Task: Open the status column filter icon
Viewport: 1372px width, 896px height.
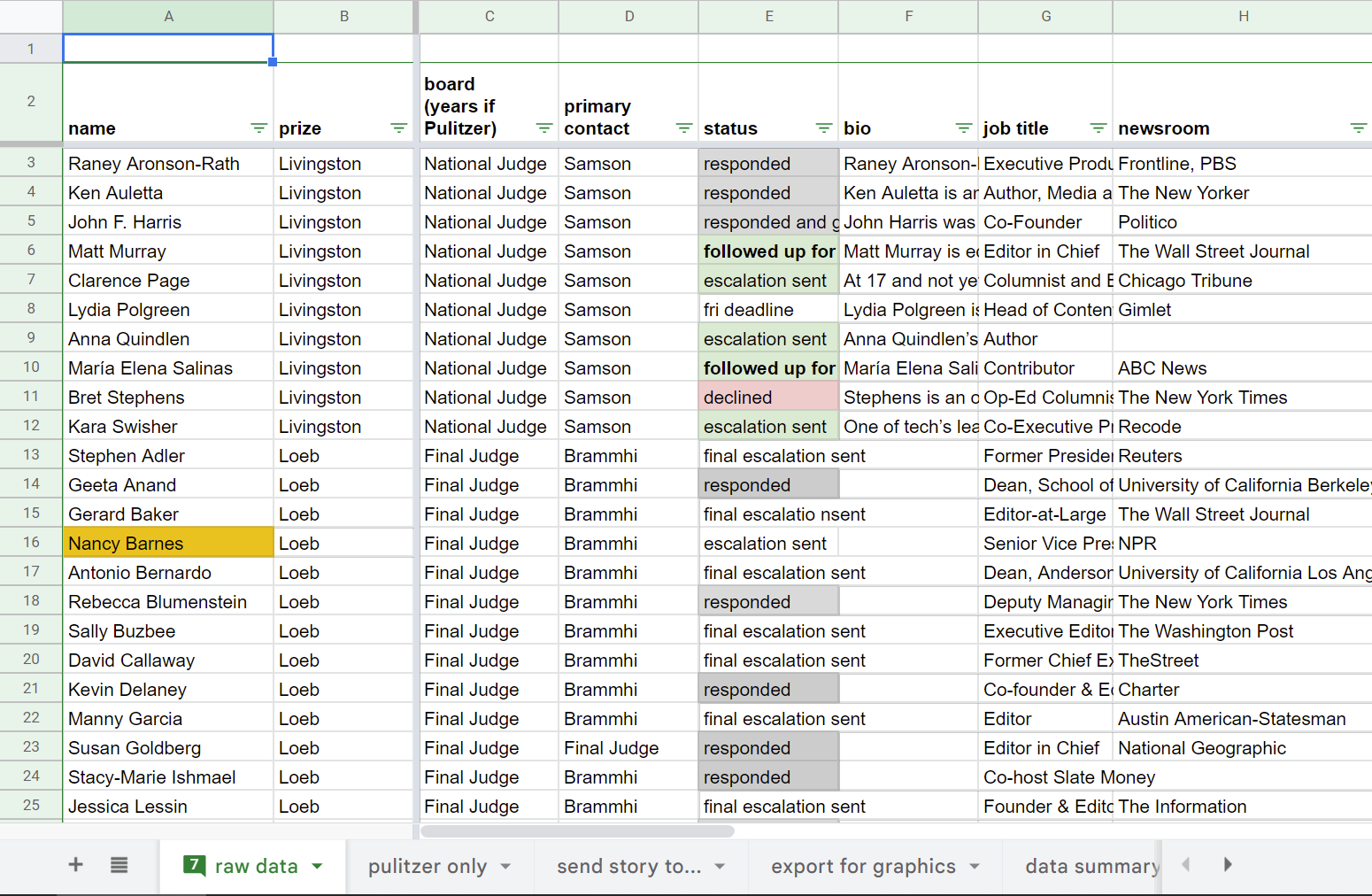Action: click(823, 128)
